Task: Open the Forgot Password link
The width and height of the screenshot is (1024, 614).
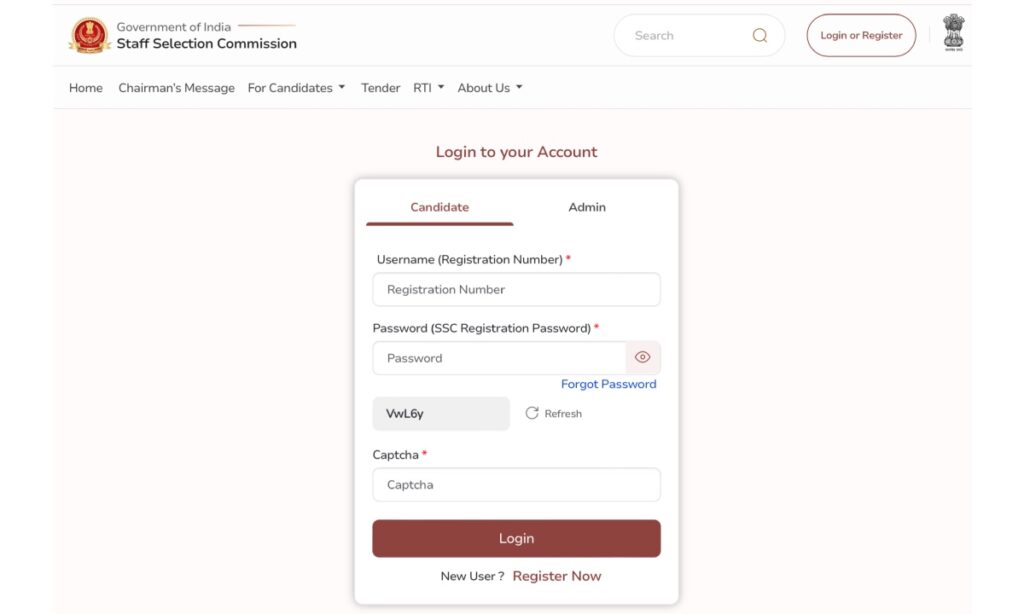Action: pos(608,384)
